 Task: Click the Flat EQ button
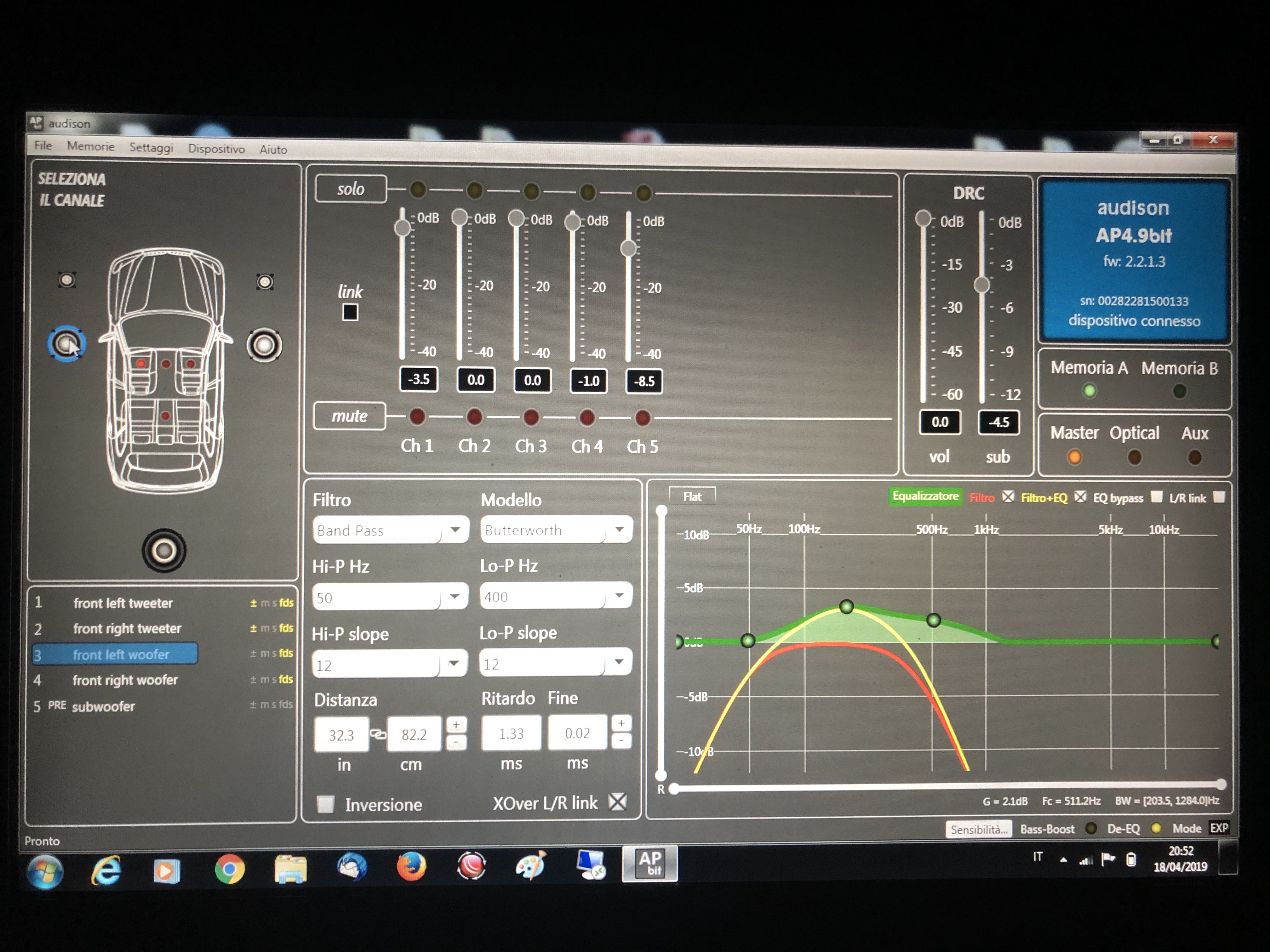692,496
